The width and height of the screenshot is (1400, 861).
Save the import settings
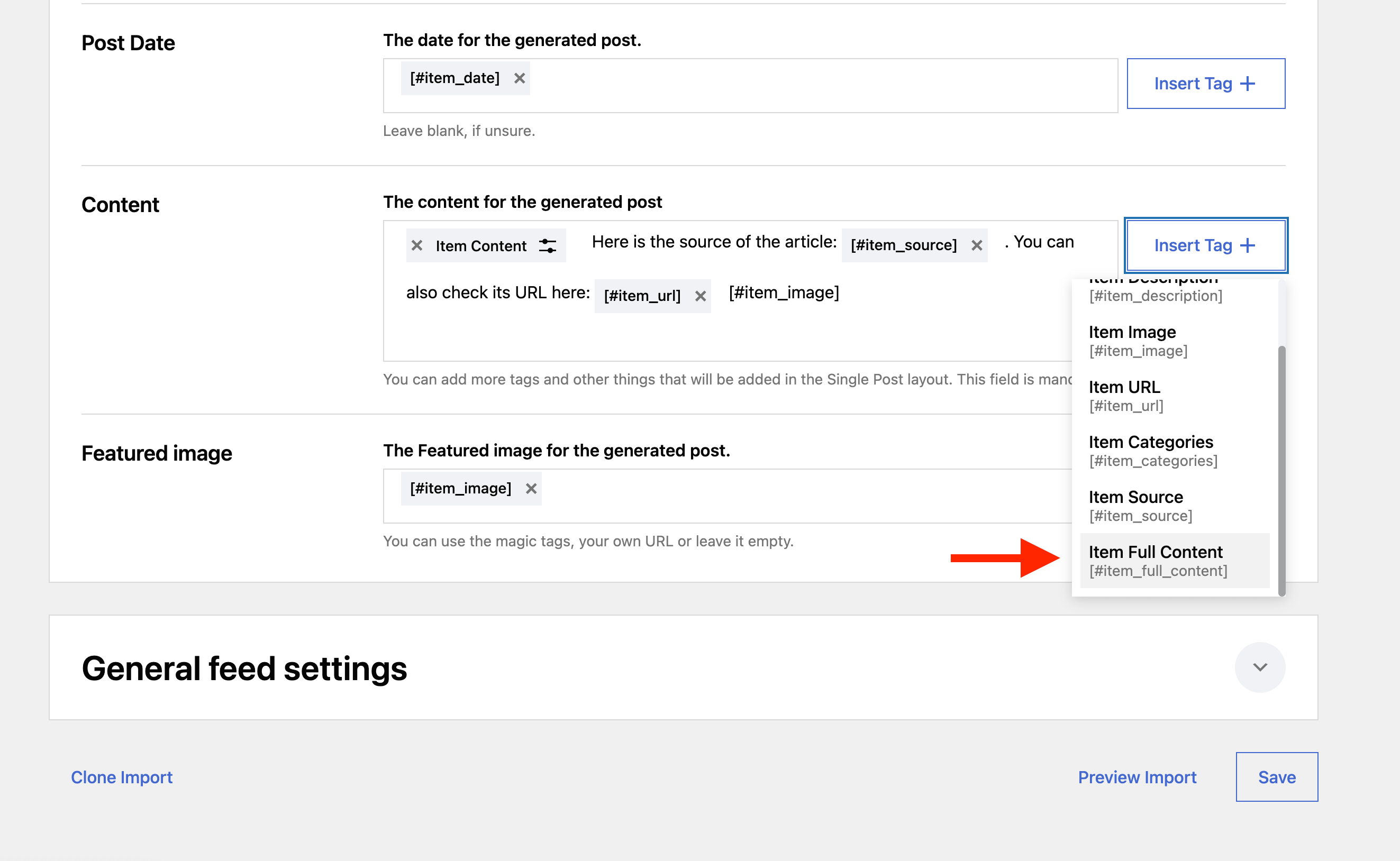point(1276,777)
